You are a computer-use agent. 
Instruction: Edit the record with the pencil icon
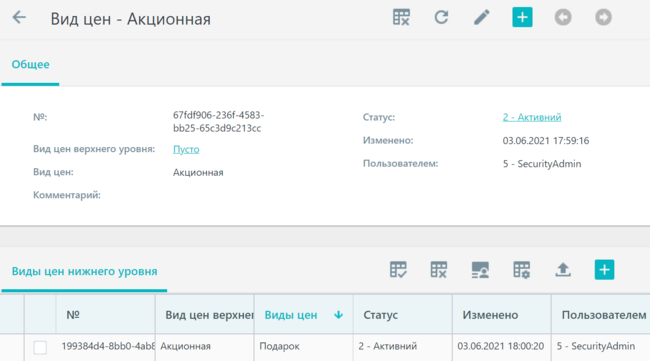point(482,17)
